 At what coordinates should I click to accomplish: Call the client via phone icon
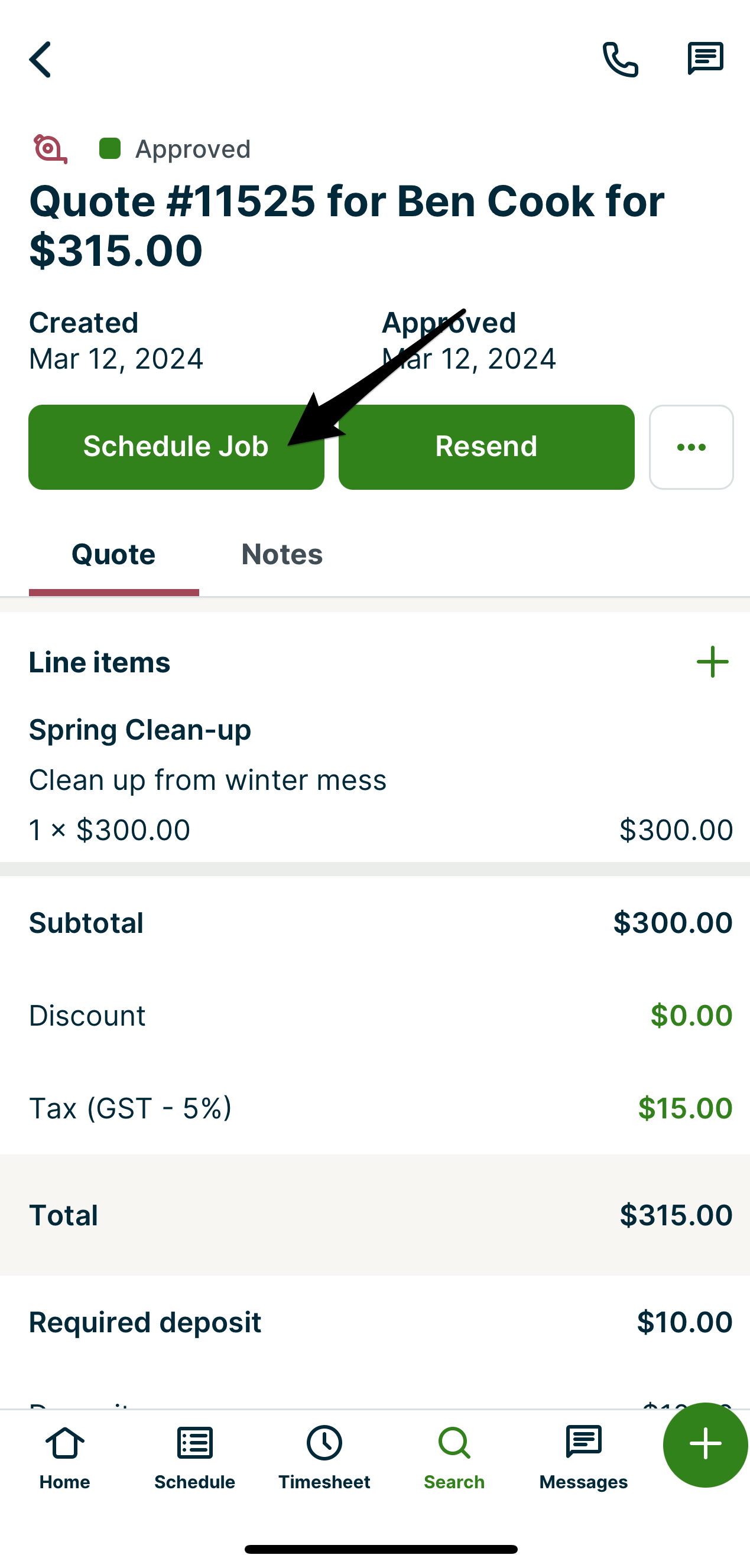pyautogui.click(x=621, y=60)
